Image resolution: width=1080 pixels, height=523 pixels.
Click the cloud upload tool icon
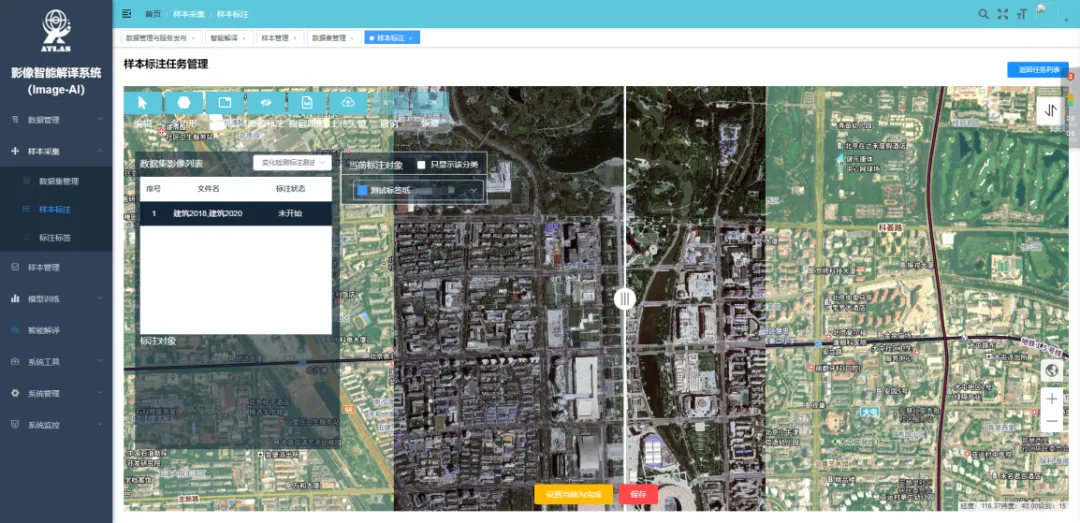(x=348, y=102)
